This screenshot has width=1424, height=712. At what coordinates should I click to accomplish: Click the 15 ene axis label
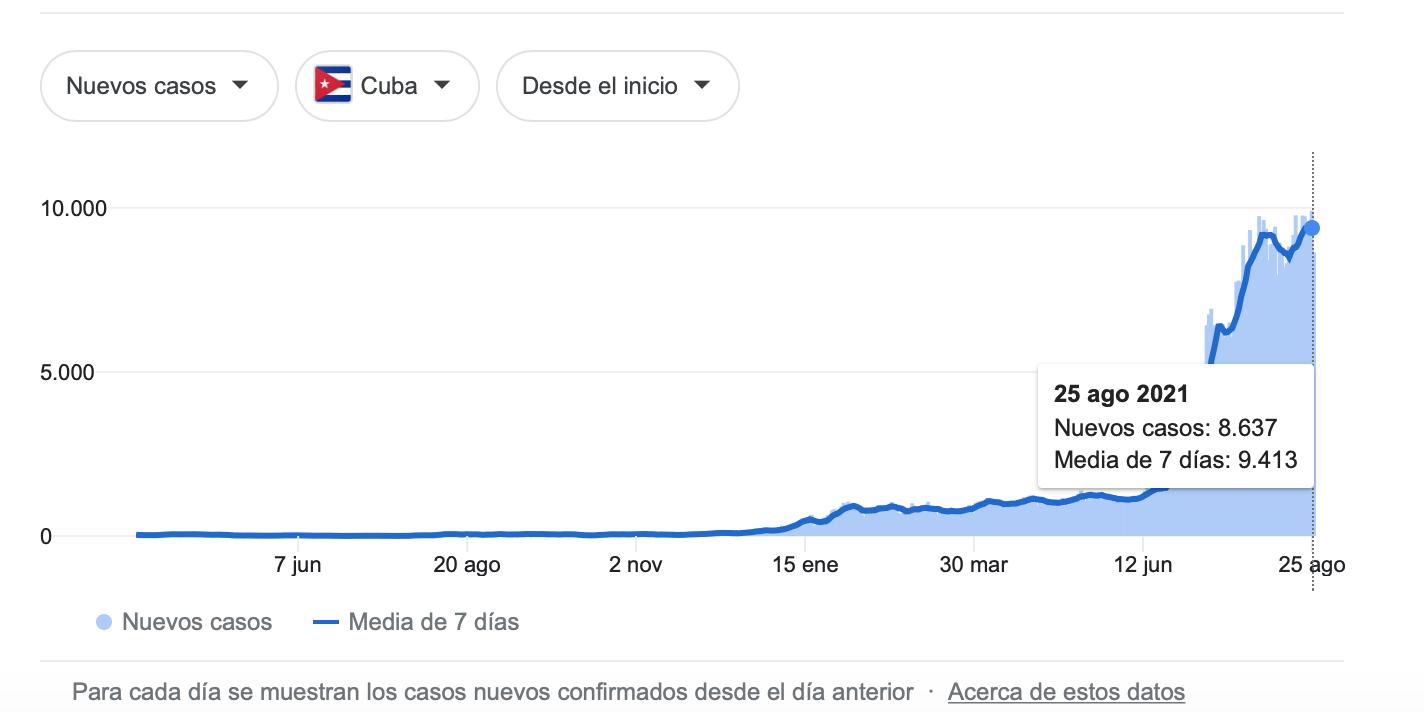coord(806,565)
